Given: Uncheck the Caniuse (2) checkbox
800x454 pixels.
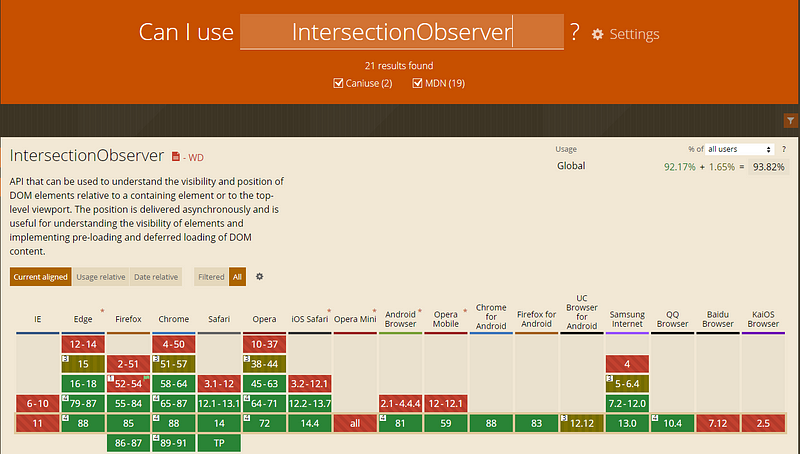Looking at the screenshot, I should click(x=339, y=82).
